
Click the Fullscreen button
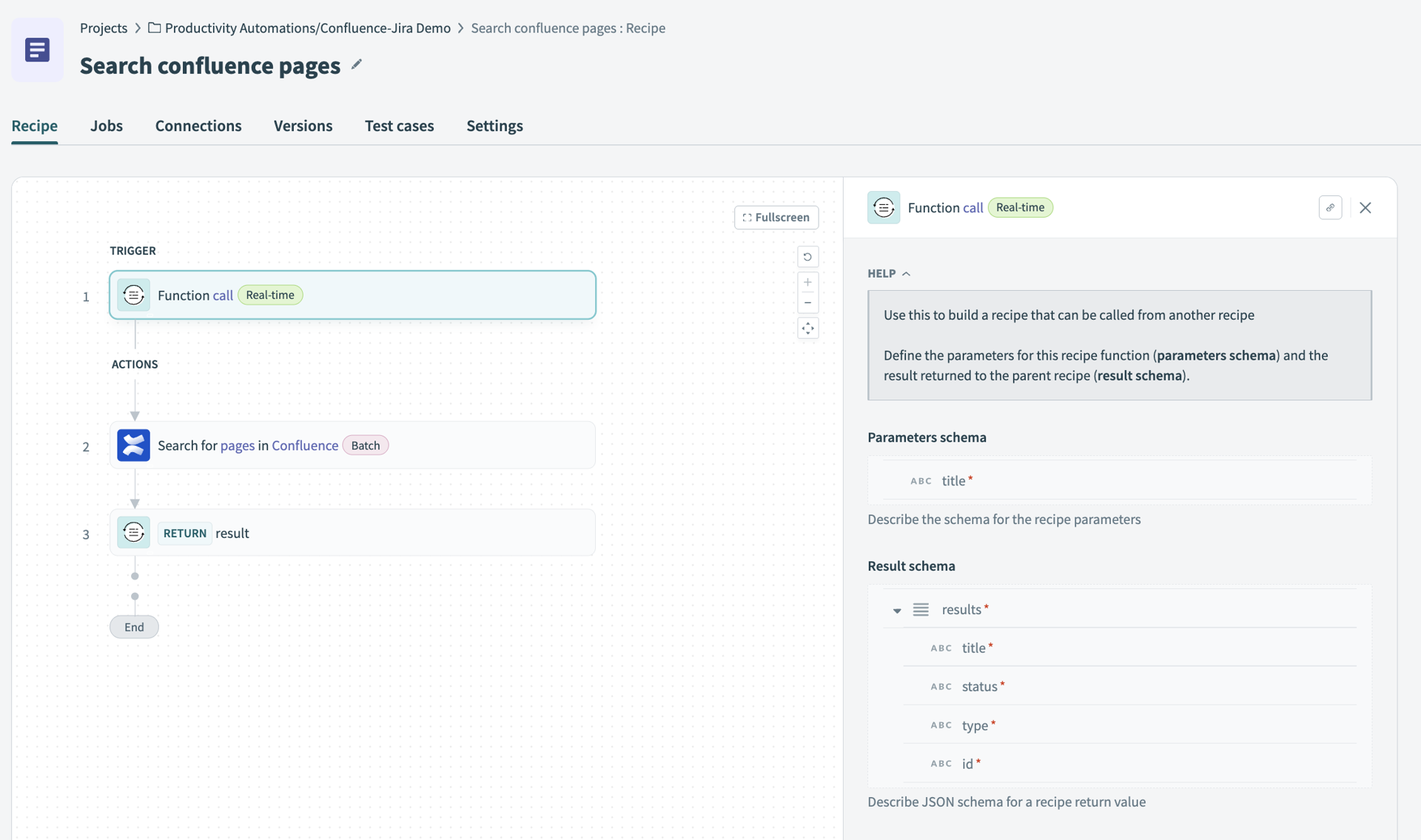(x=776, y=217)
